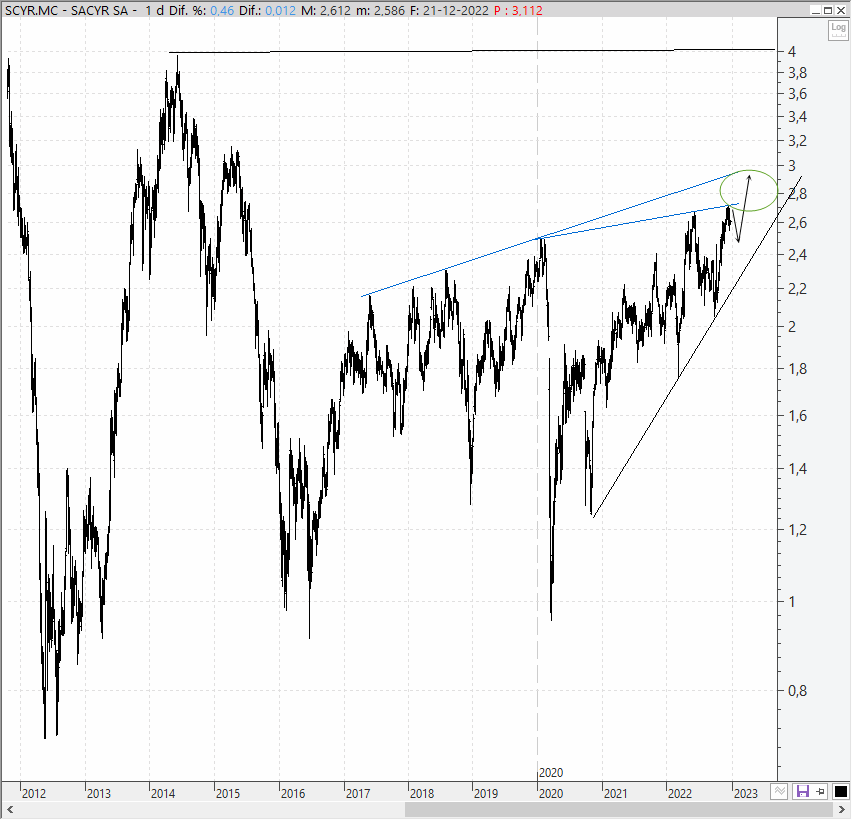Click the 2015 year label
This screenshot has width=852, height=820.
click(228, 793)
